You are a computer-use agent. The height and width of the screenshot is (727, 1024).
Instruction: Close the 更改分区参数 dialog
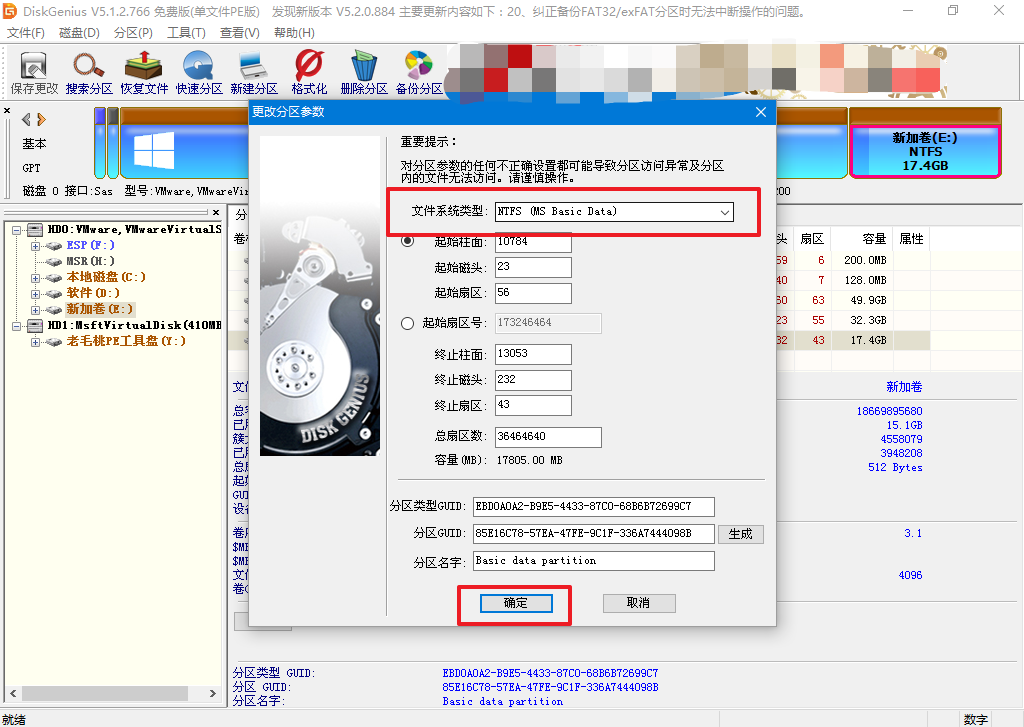(761, 112)
